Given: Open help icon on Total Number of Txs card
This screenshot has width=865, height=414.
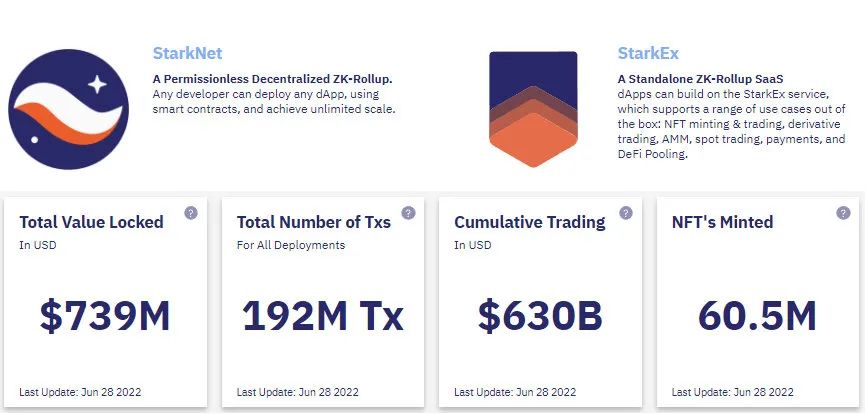Looking at the screenshot, I should coord(408,213).
